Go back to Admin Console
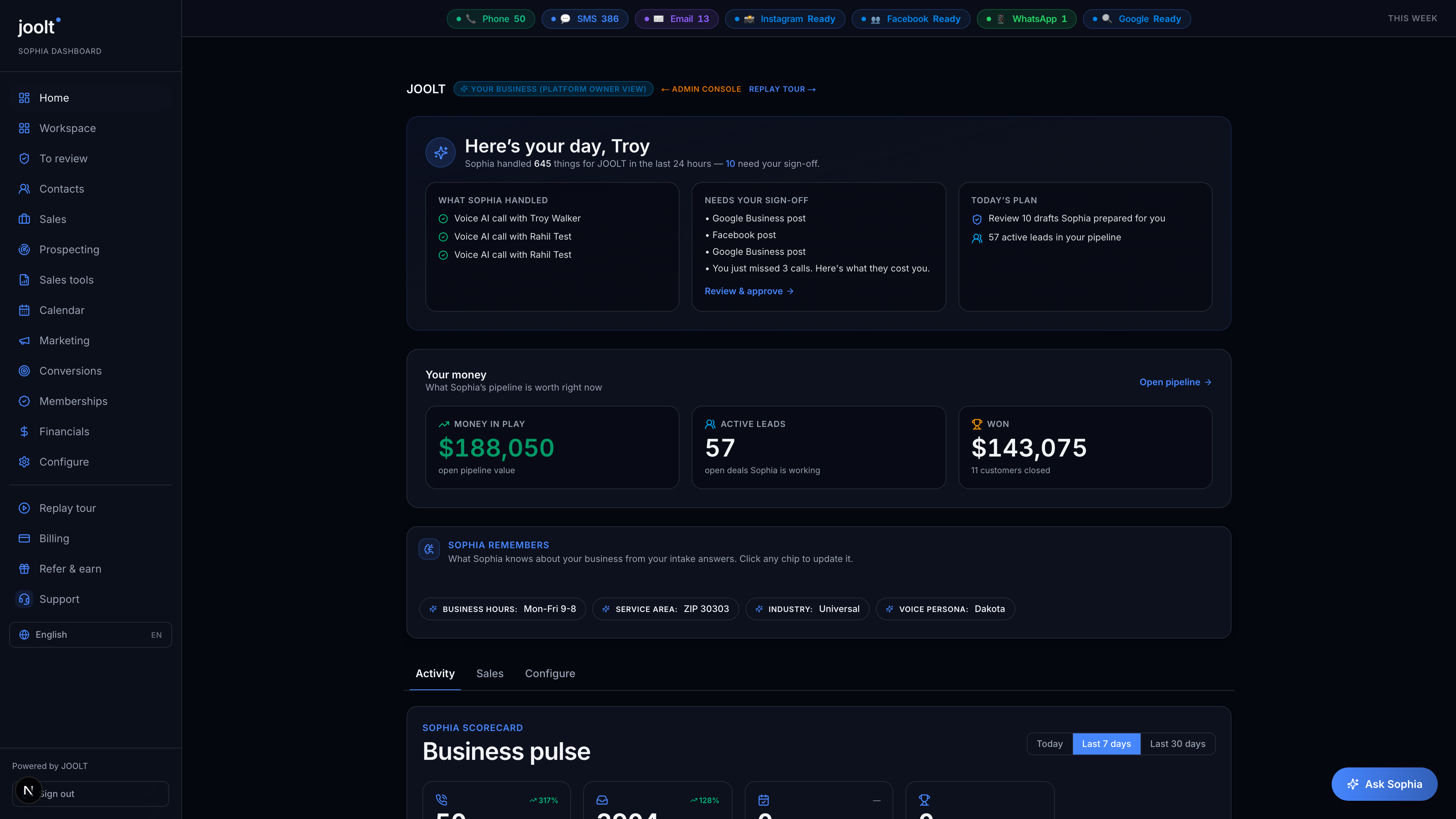This screenshot has width=1456, height=819. click(x=701, y=89)
